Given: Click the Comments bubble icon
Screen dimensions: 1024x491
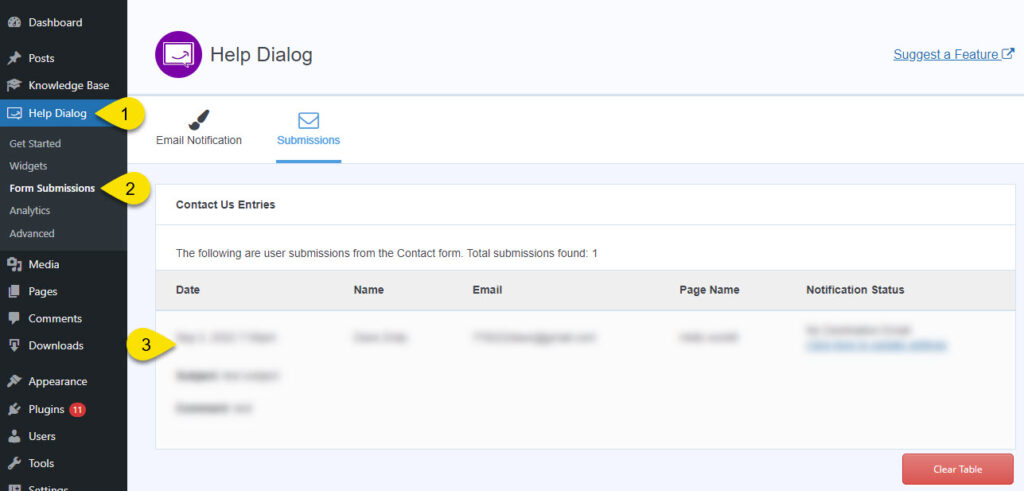Looking at the screenshot, I should pyautogui.click(x=14, y=319).
